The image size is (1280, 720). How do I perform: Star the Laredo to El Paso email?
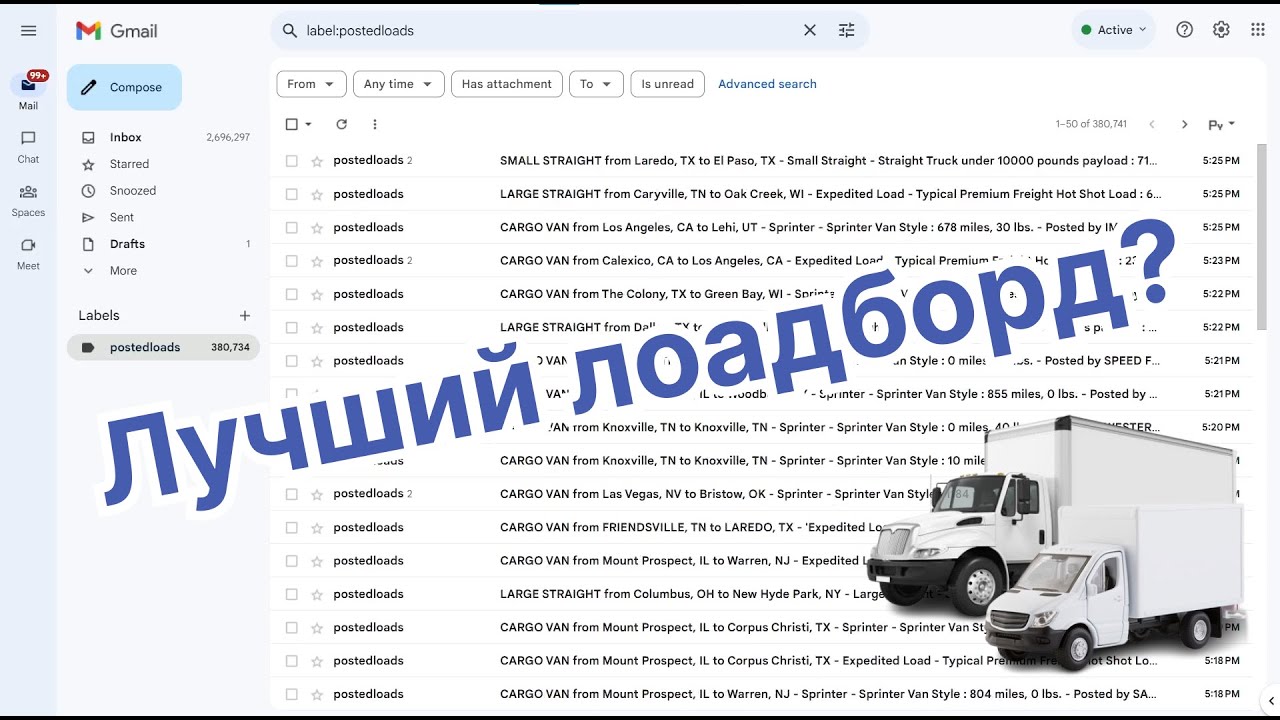(x=317, y=161)
